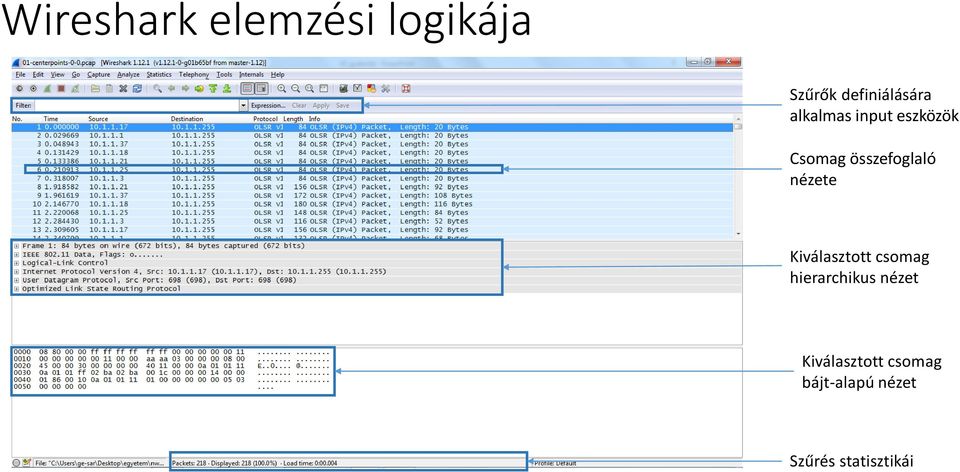Open the Help menu
Viewport: 960px width, 472px height.
pos(277,75)
